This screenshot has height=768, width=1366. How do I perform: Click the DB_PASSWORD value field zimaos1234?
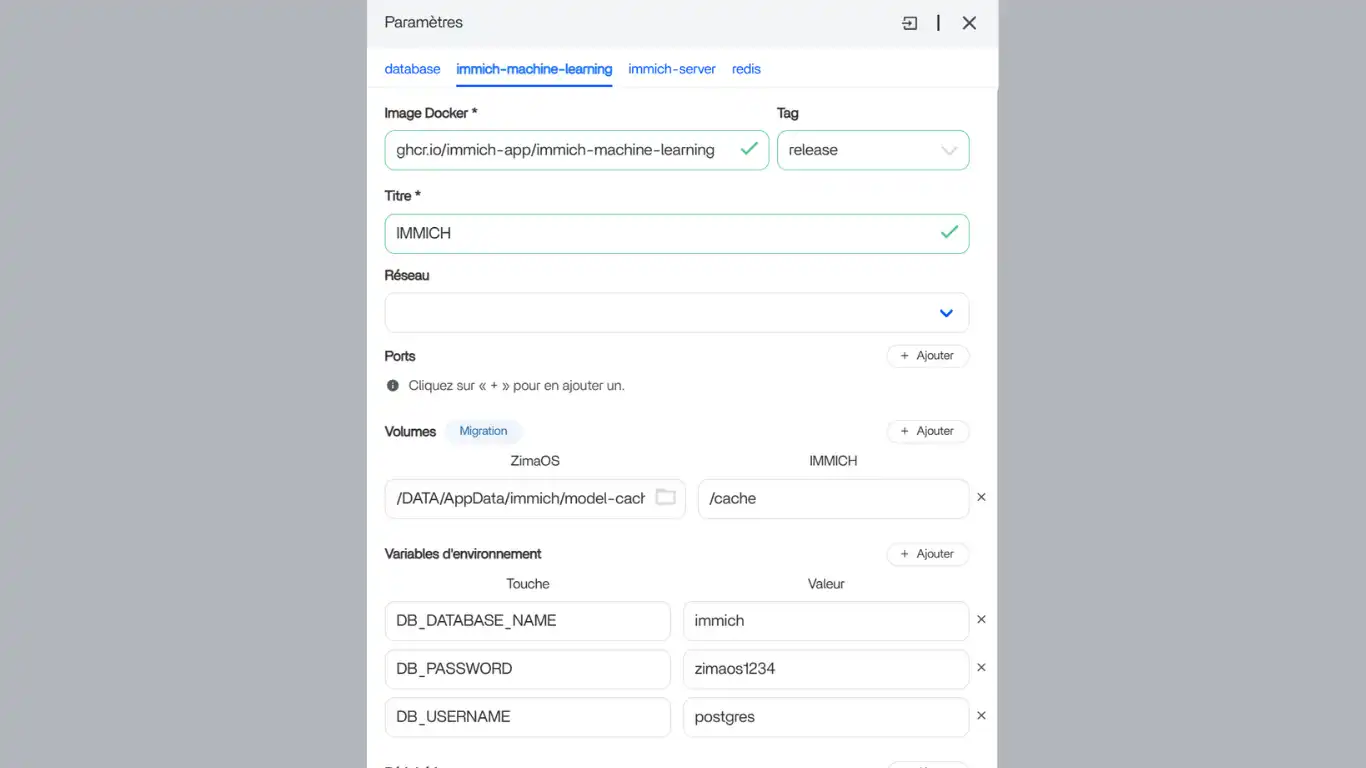click(x=825, y=669)
